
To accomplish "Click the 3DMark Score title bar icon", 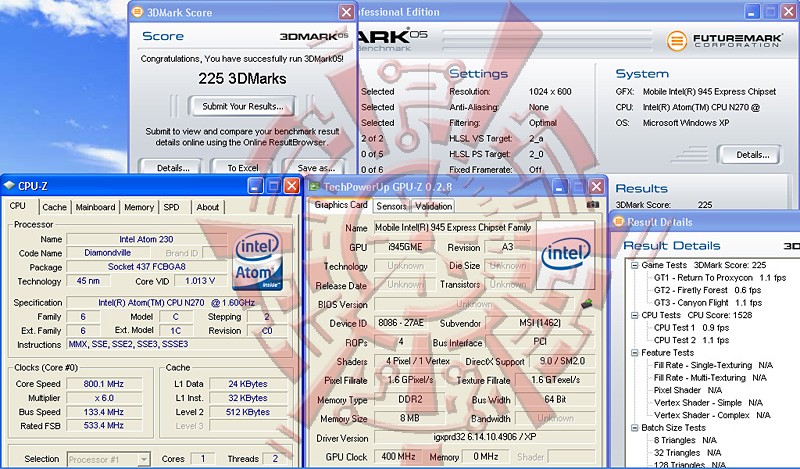I will [x=137, y=12].
